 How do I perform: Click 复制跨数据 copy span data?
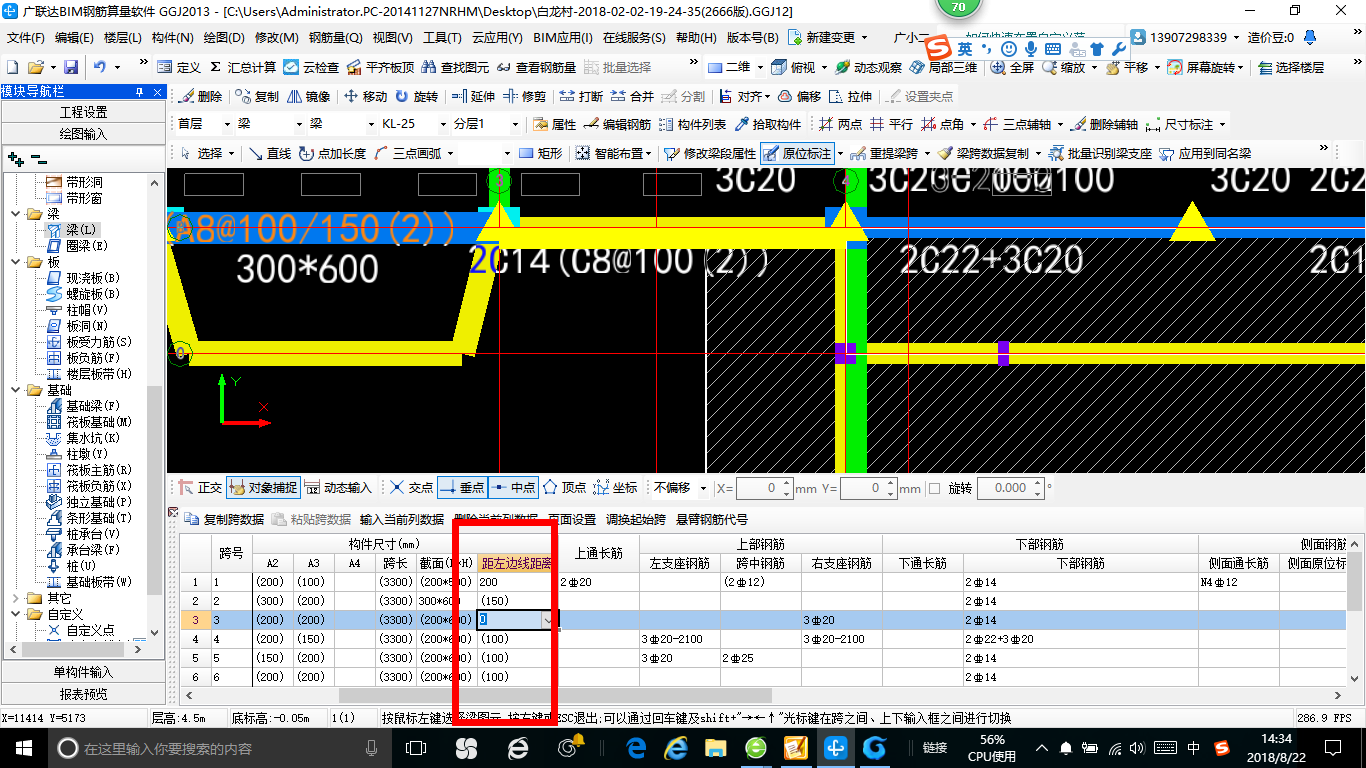pos(225,519)
